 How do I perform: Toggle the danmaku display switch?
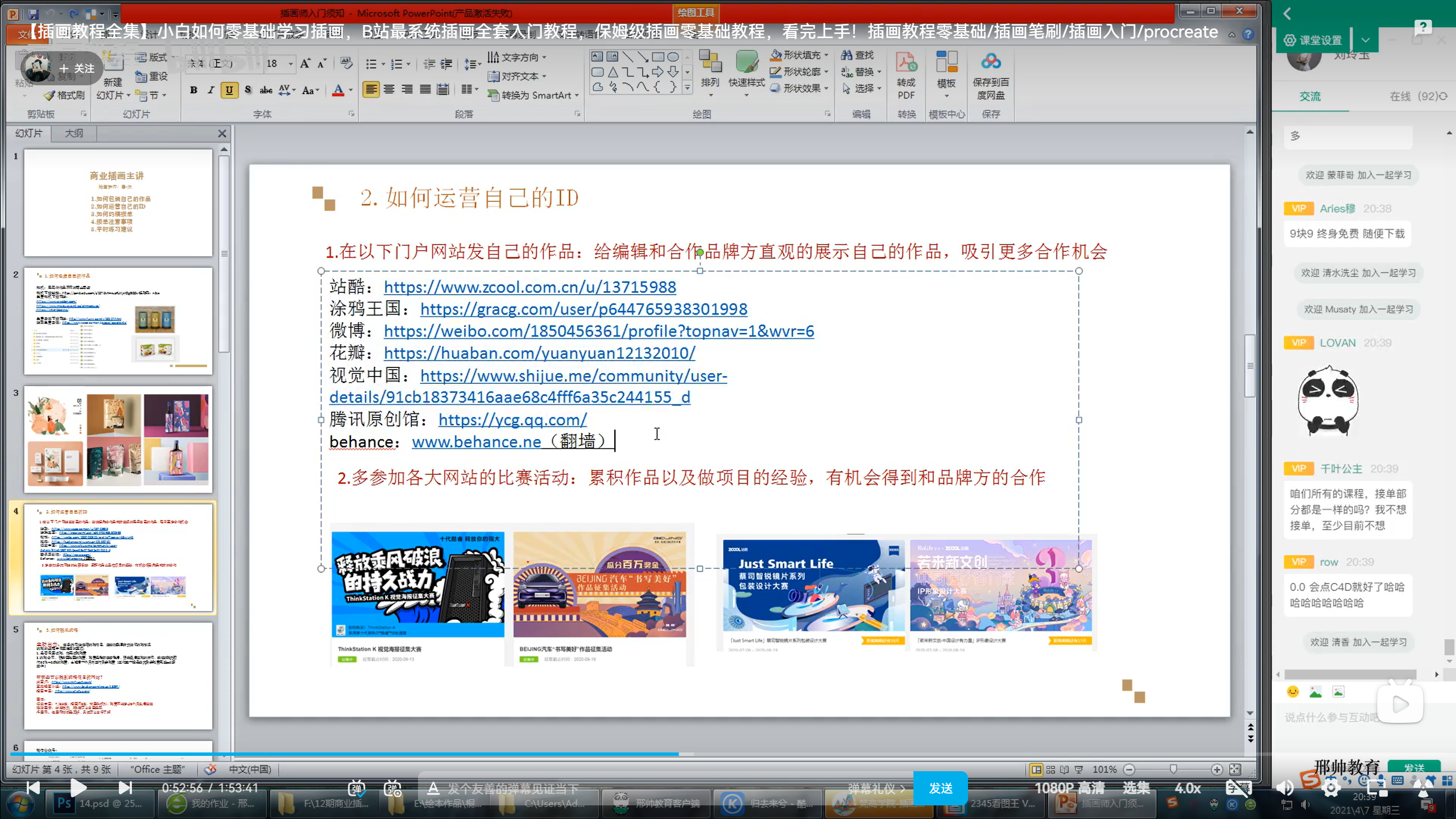357,788
